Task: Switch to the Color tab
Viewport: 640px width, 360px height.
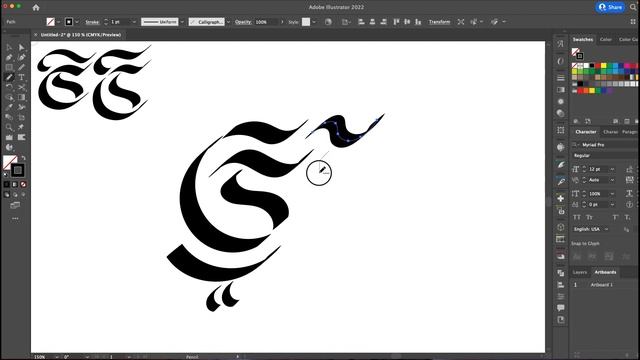Action: [606, 40]
